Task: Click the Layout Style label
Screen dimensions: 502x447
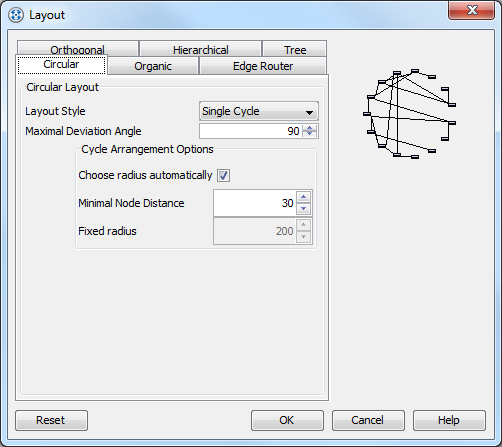Action: 55,111
